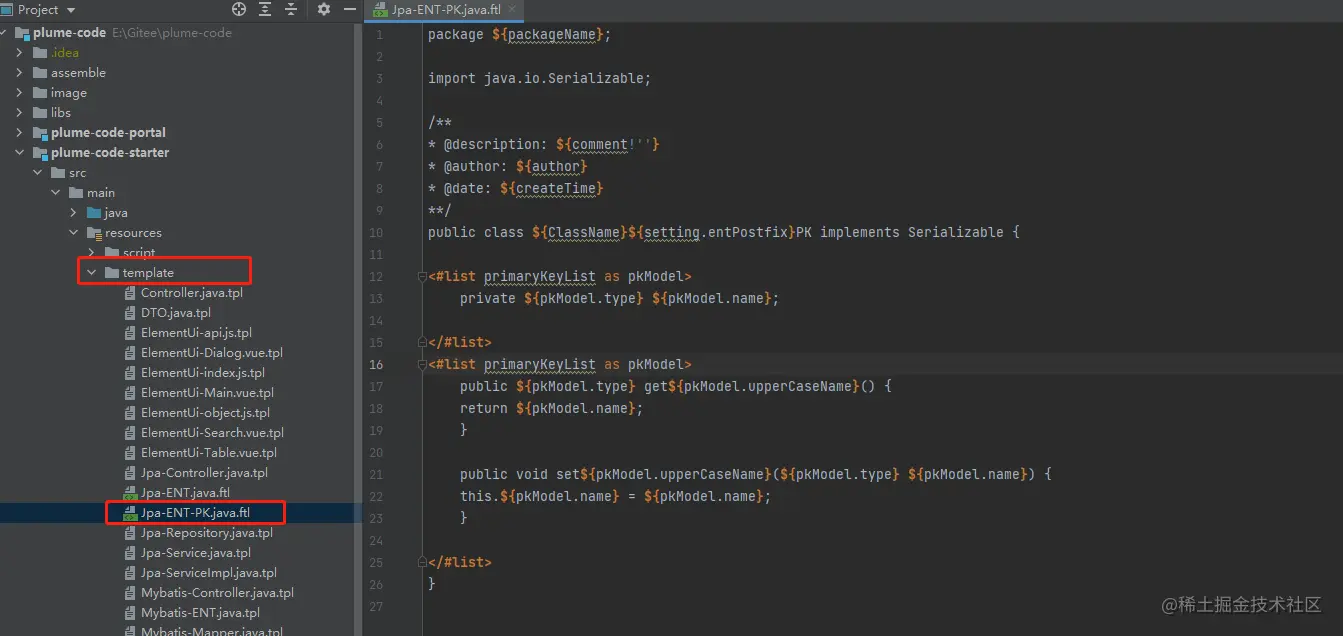Select Mybatis-Controller.java.tpl file

pyautogui.click(x=217, y=593)
